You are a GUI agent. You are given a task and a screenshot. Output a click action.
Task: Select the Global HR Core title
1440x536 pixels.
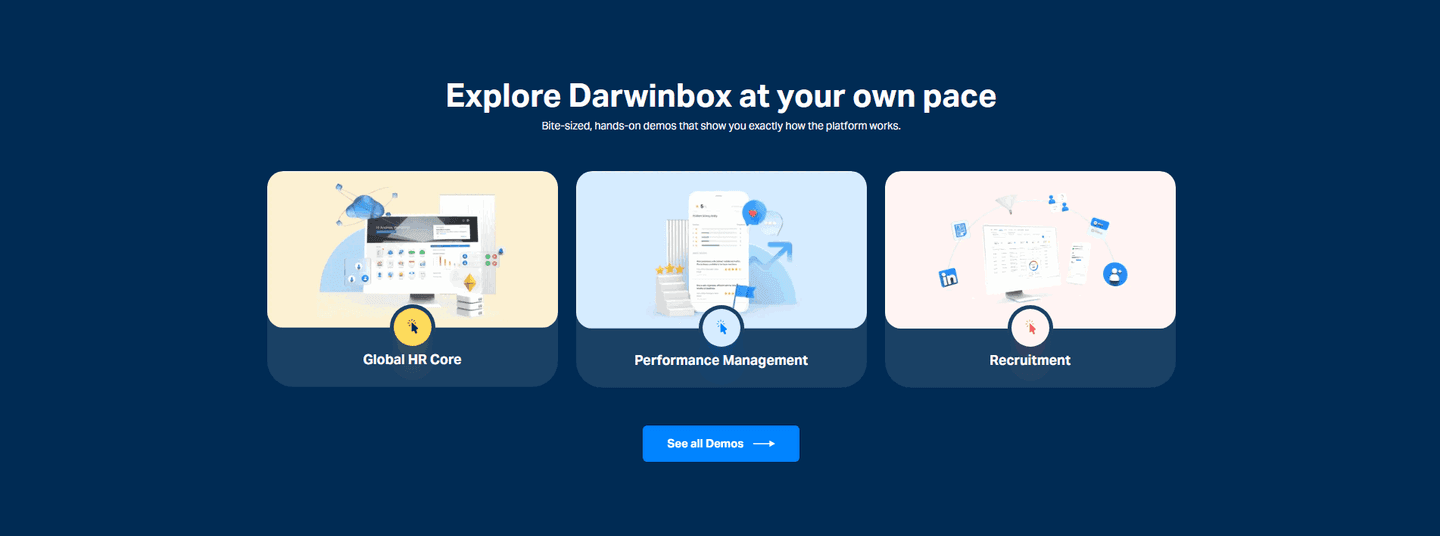point(412,359)
